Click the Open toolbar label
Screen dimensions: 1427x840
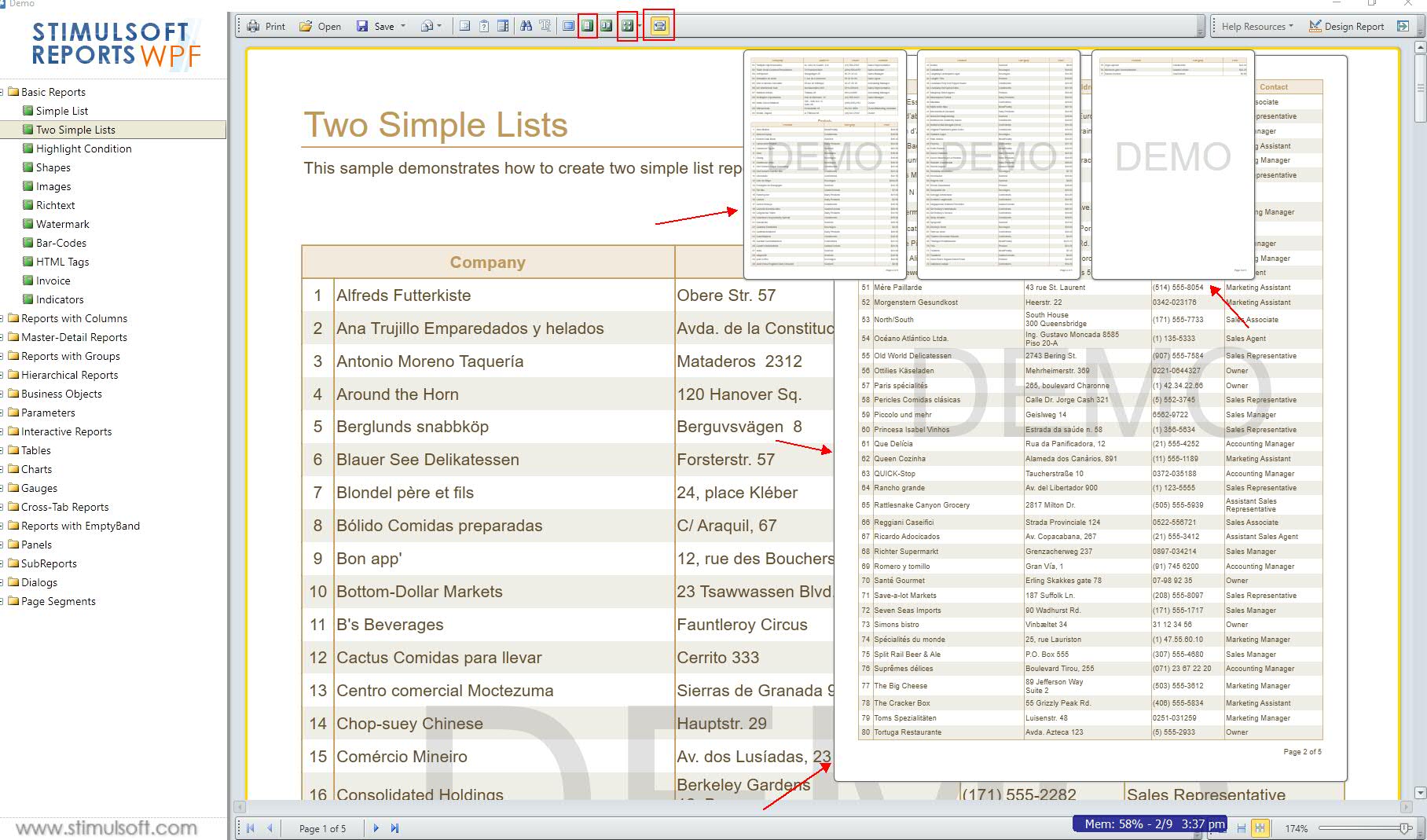pyautogui.click(x=329, y=26)
